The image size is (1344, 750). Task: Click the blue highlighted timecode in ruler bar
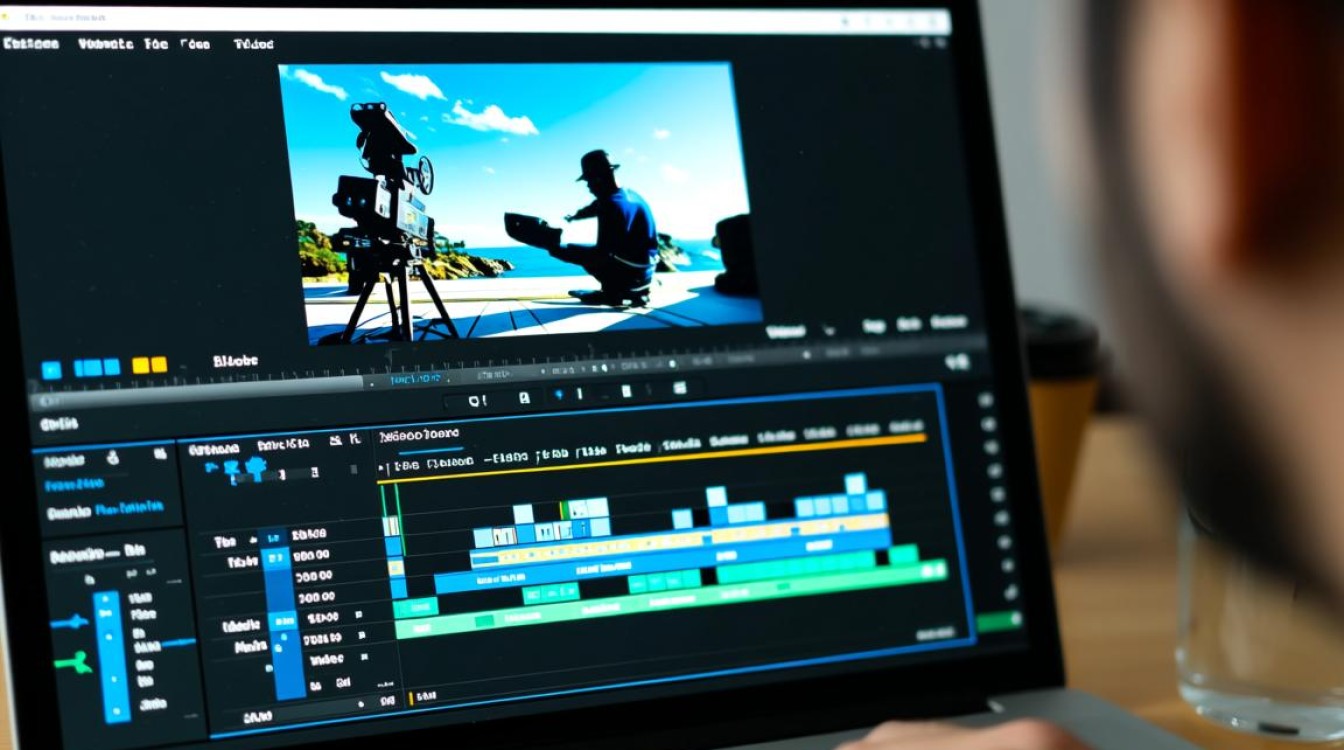(416, 379)
